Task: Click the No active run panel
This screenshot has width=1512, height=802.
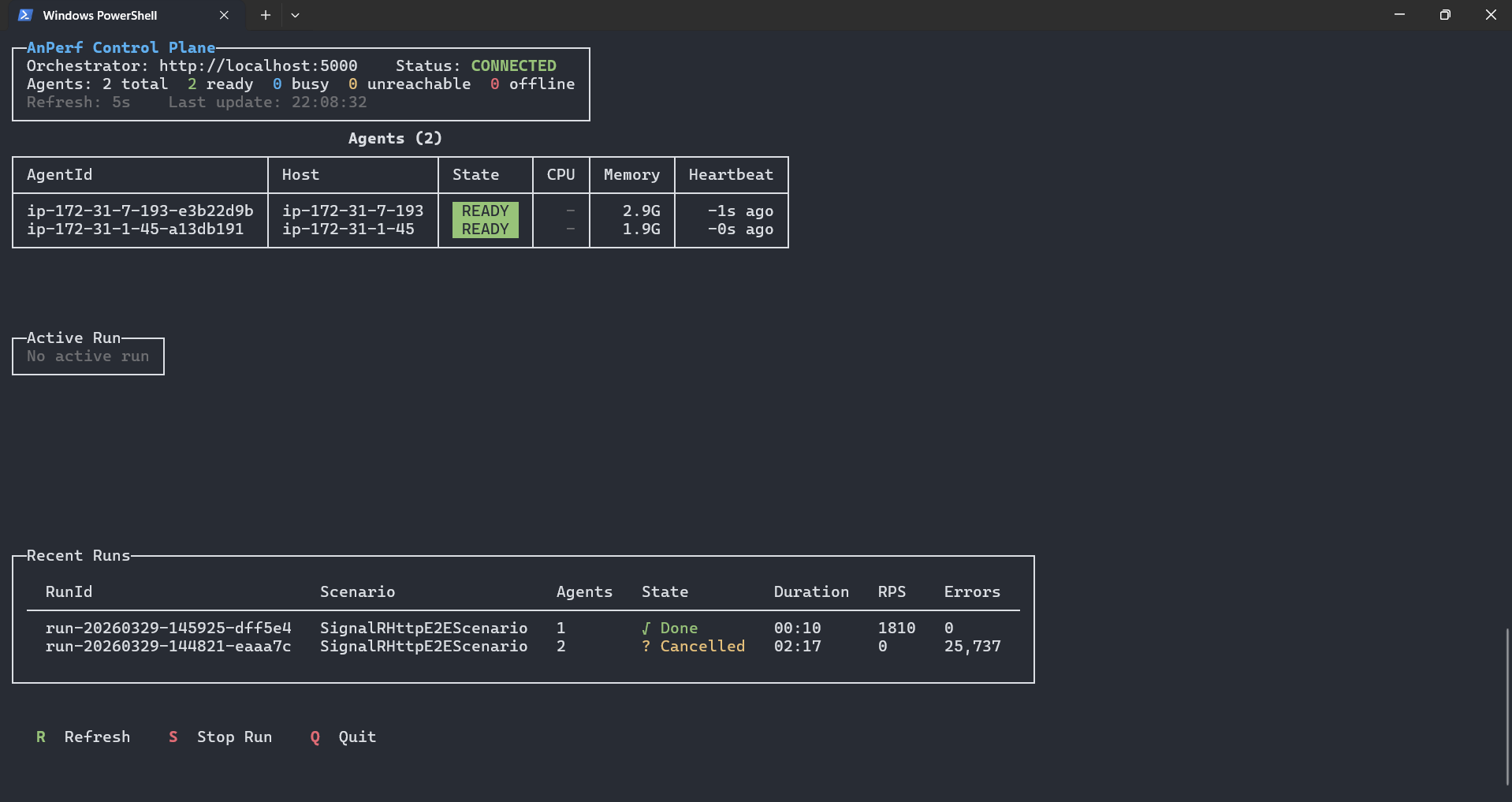Action: [x=87, y=356]
